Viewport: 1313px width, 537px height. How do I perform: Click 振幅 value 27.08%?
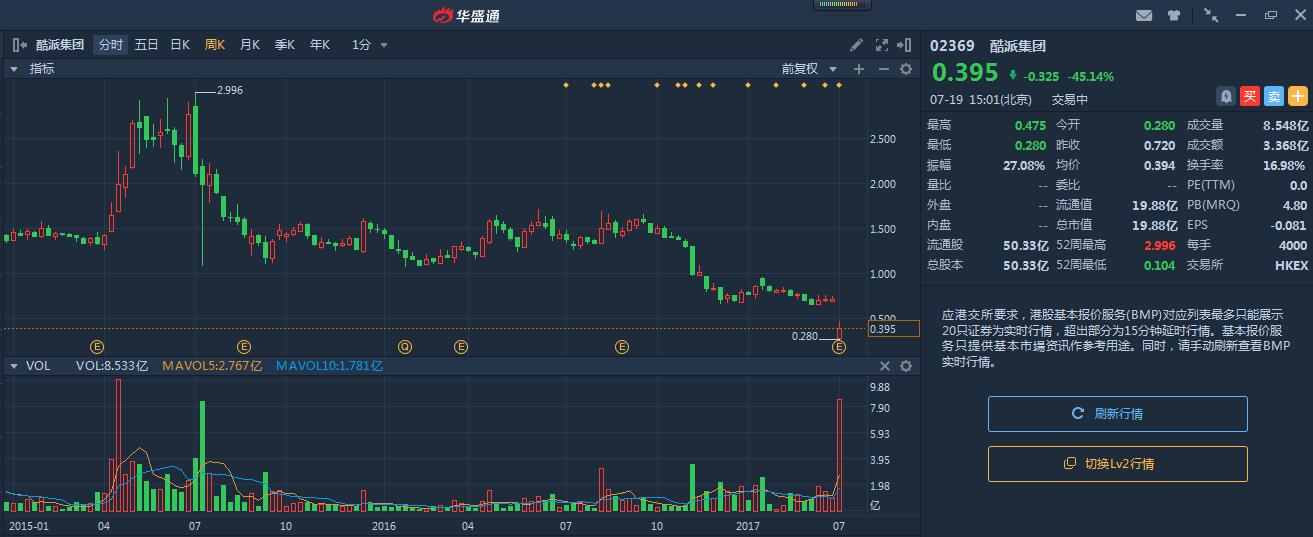pyautogui.click(x=1025, y=165)
